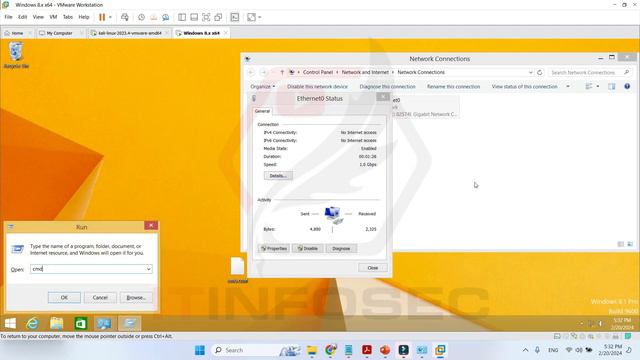Click the Run dialog taskbar icon
This screenshot has width=640, height=360.
(129, 324)
